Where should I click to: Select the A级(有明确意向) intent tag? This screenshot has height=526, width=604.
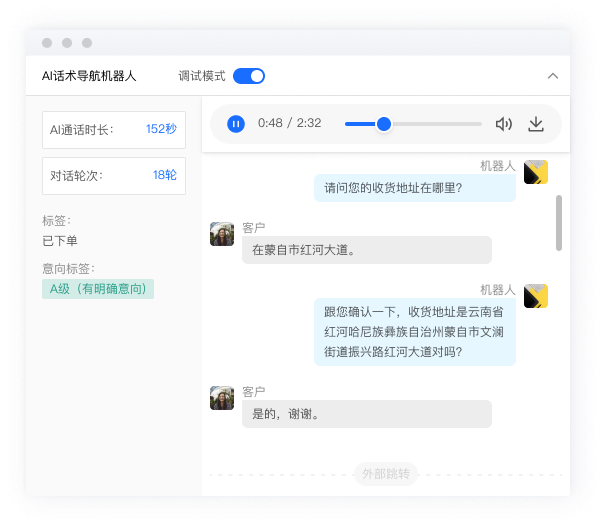(98, 289)
